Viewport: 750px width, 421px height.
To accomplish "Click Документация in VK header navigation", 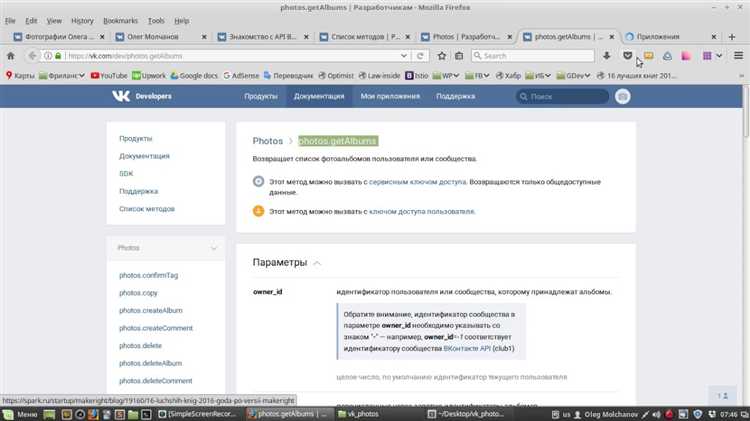I will pos(319,96).
